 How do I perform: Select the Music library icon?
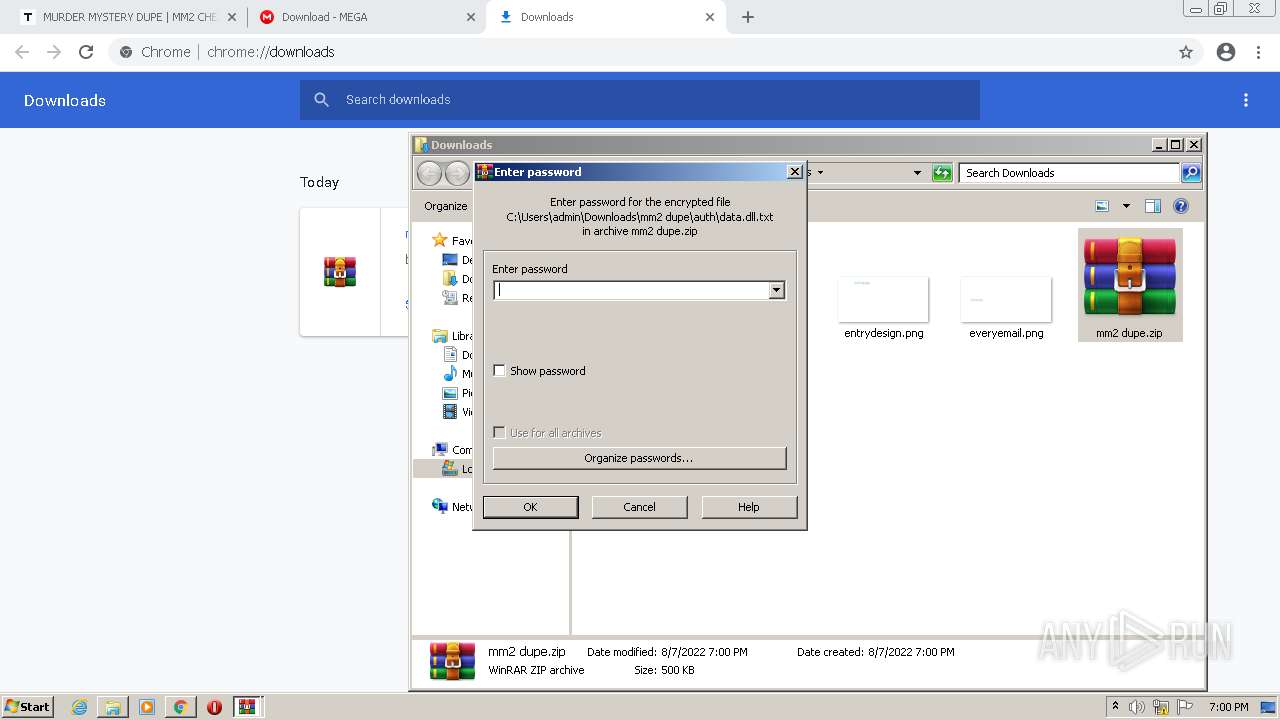click(450, 374)
